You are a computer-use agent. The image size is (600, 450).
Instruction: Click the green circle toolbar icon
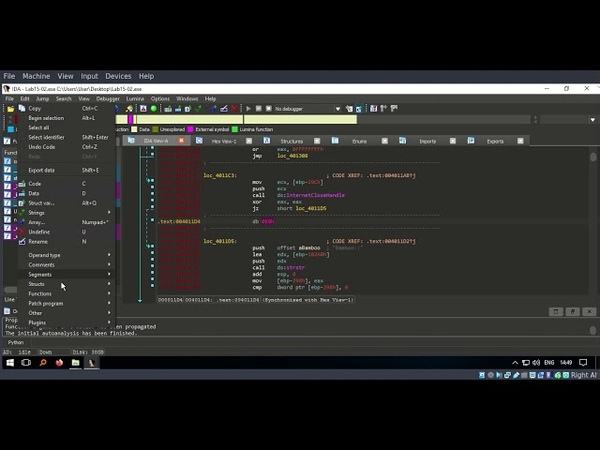pyautogui.click(x=153, y=109)
